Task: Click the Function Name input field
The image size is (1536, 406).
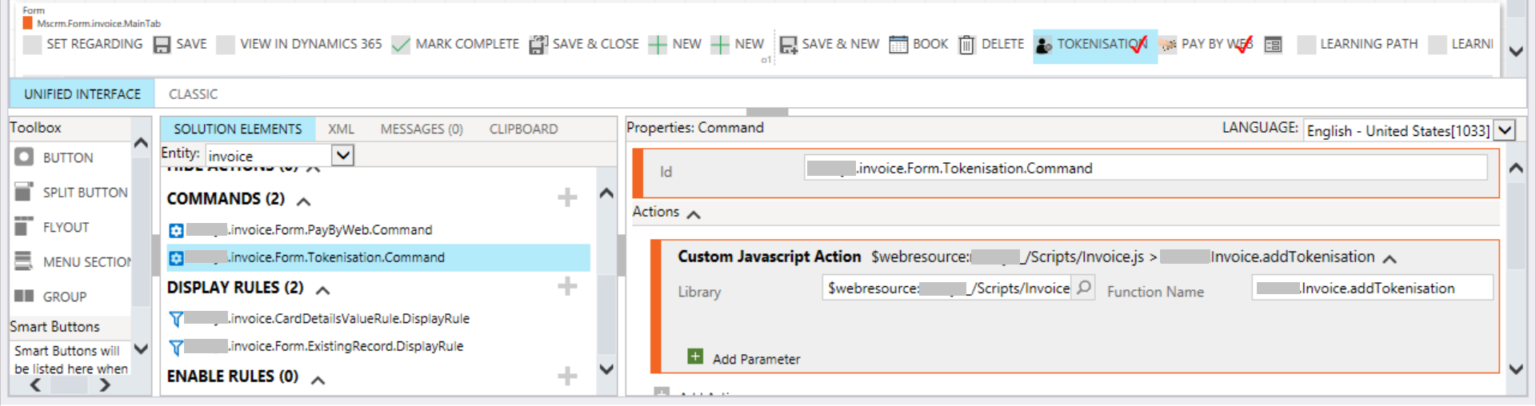Action: click(1371, 288)
